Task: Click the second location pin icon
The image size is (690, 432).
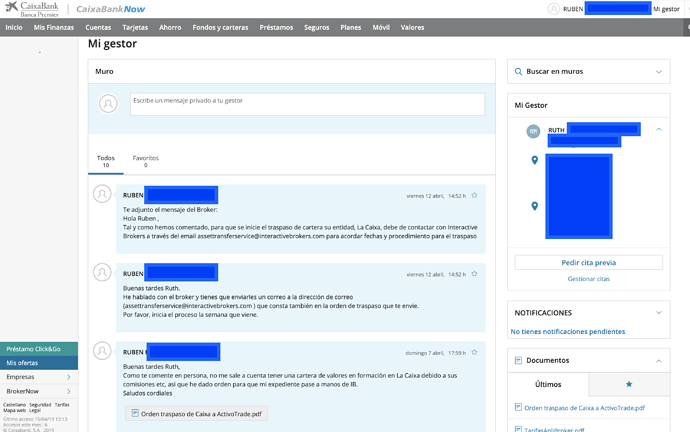Action: (535, 206)
